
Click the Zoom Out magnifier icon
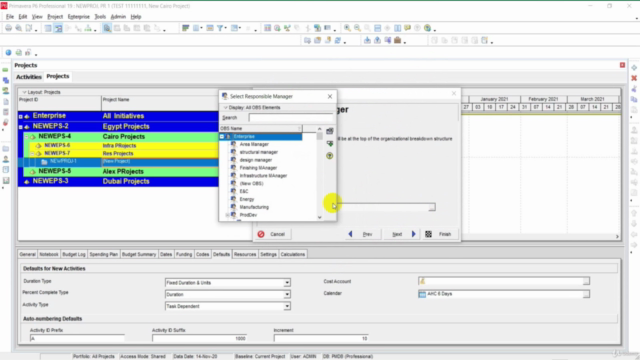click(357, 28)
